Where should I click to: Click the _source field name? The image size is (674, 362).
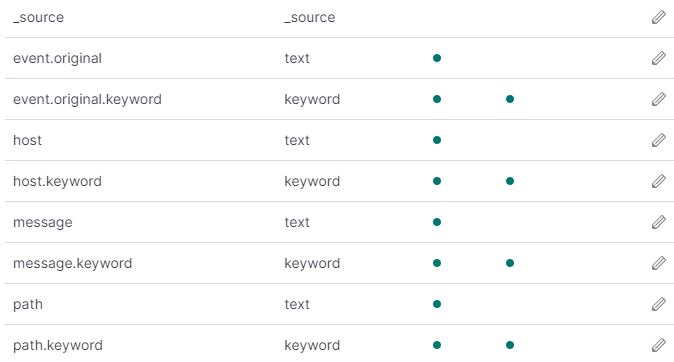coord(38,17)
